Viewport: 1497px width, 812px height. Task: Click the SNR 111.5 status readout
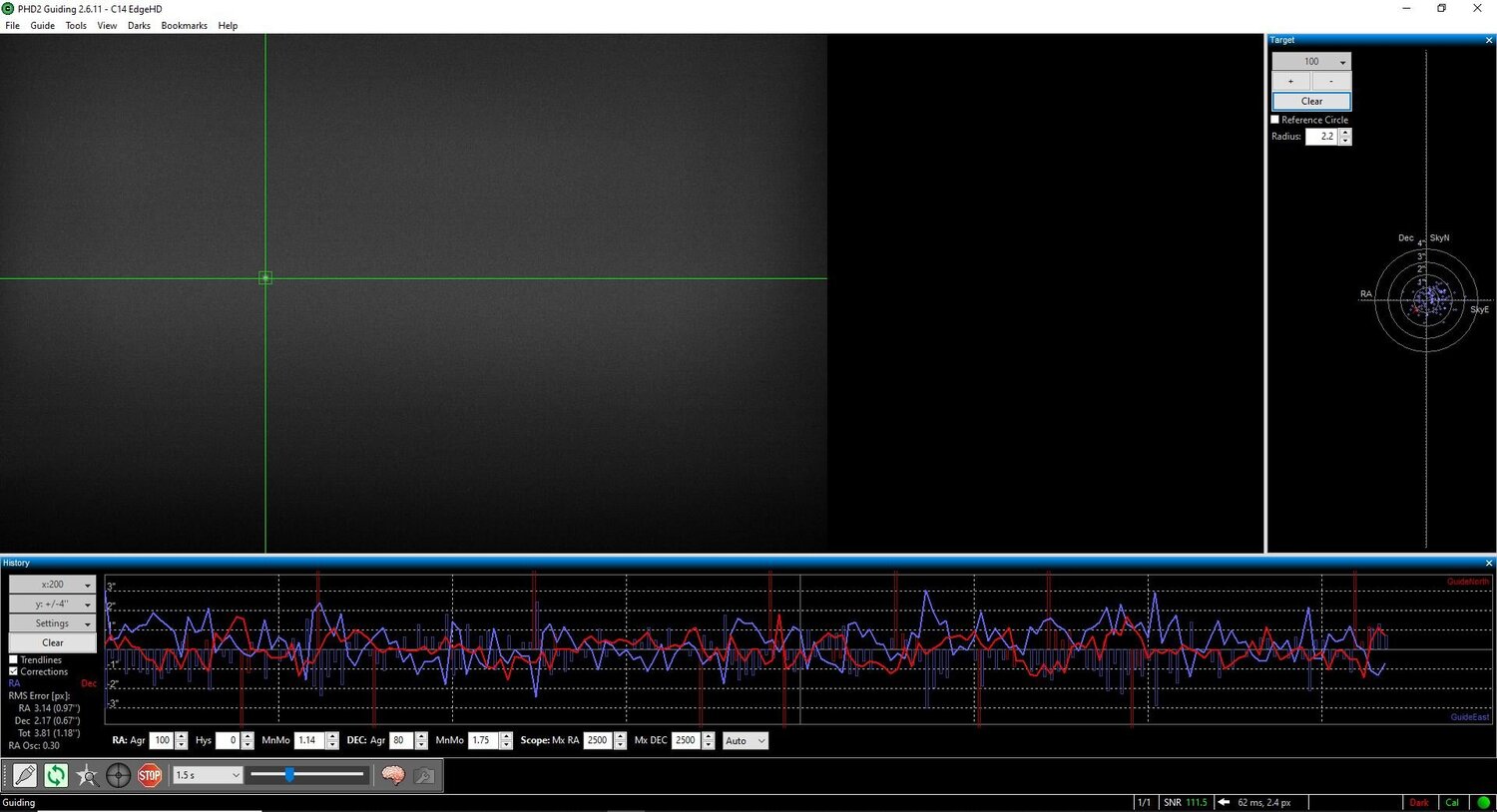(1186, 802)
